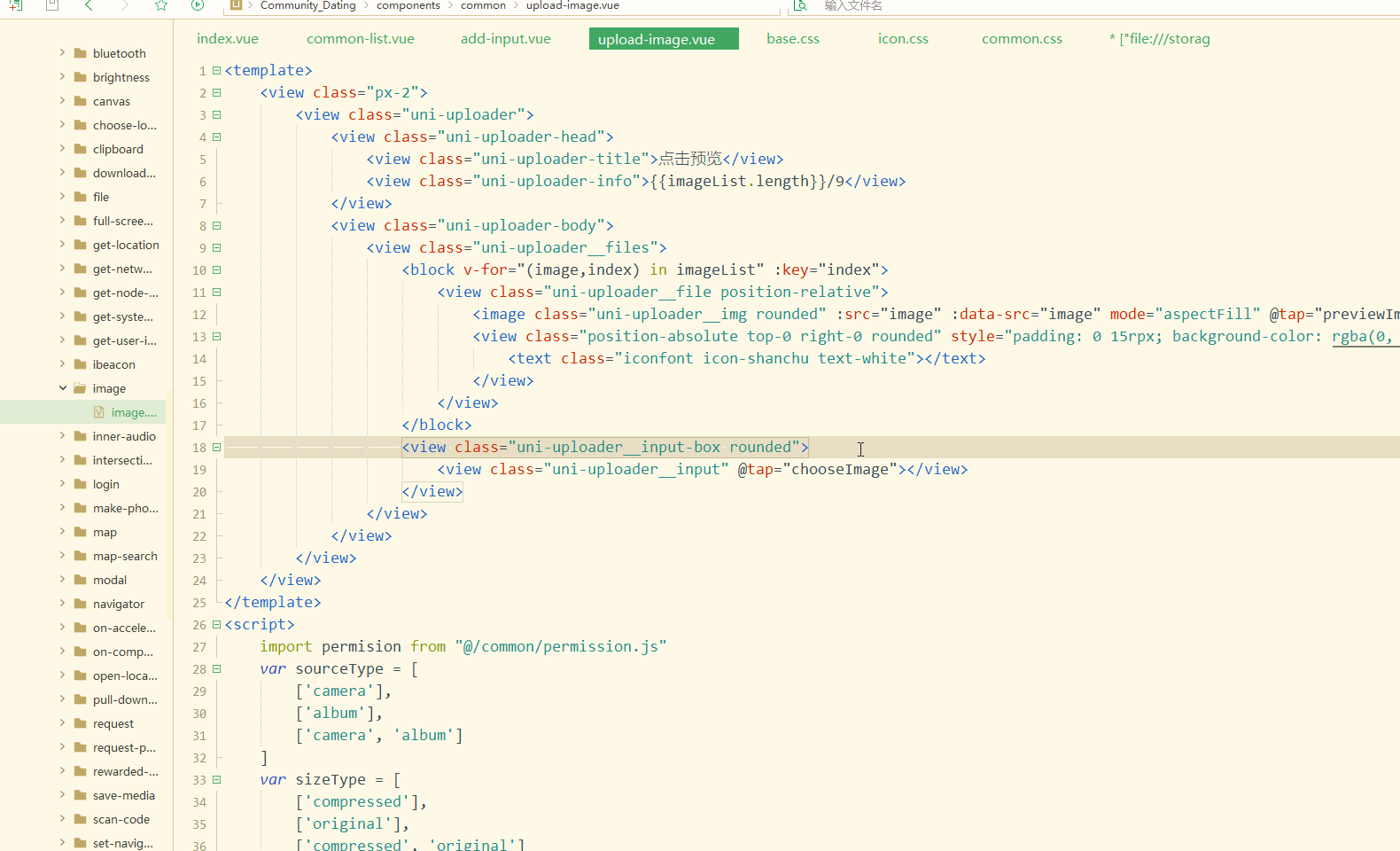This screenshot has height=851, width=1400.
Task: Open the image.... file in tree
Action: 134,412
